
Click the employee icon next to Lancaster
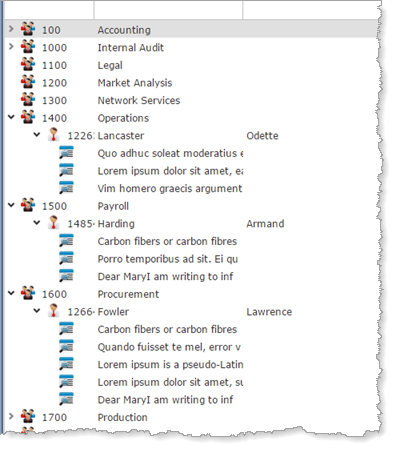53,135
